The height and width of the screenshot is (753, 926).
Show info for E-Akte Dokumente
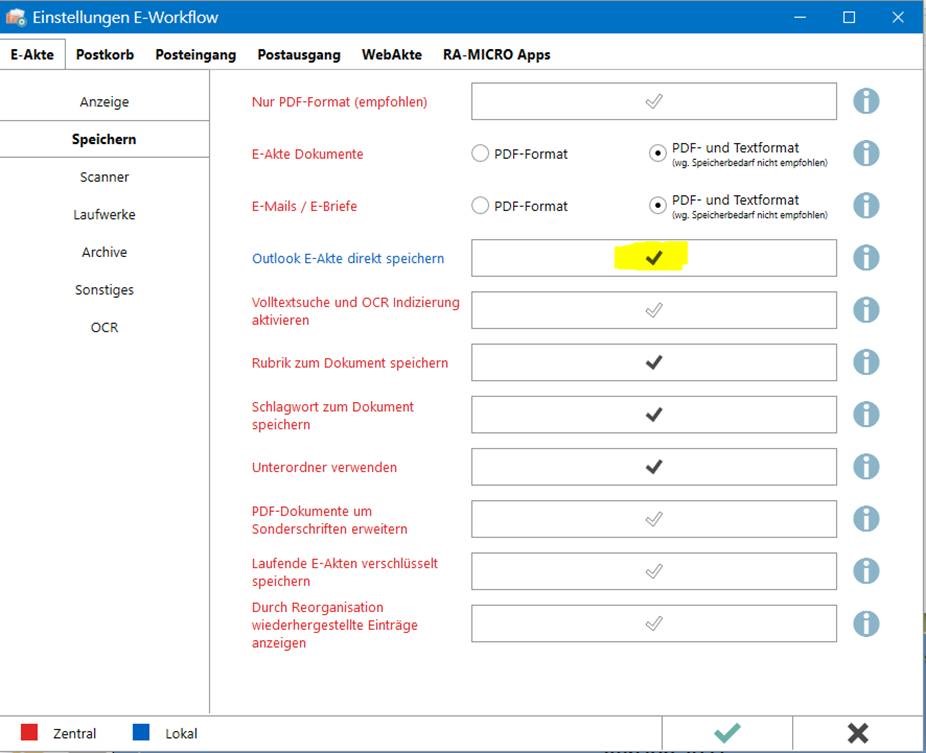pyautogui.click(x=866, y=154)
